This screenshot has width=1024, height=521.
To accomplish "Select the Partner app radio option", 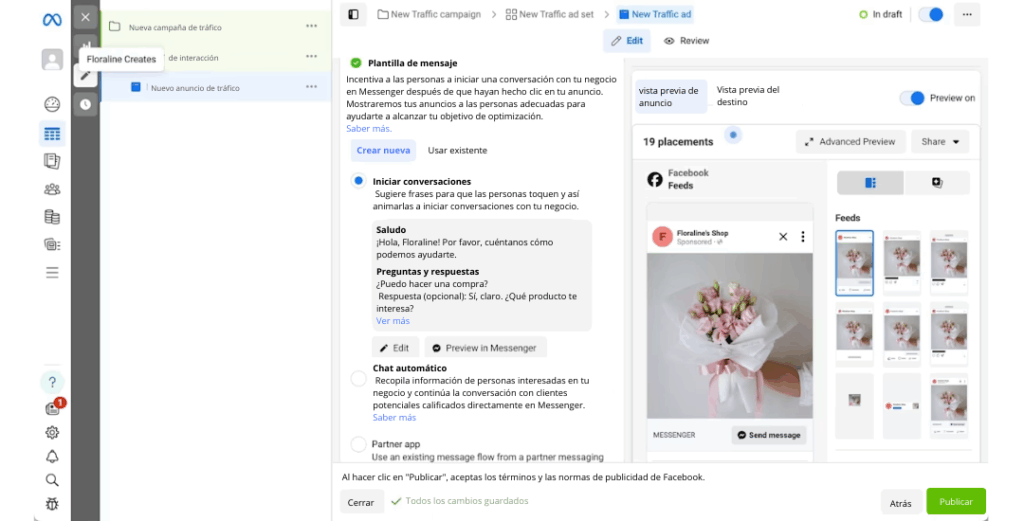I will click(x=358, y=444).
